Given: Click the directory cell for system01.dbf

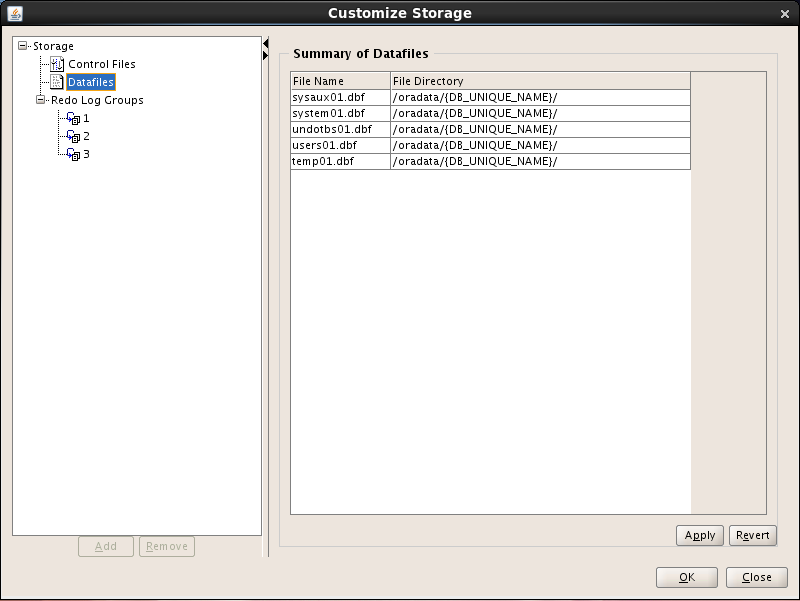Looking at the screenshot, I should click(540, 113).
